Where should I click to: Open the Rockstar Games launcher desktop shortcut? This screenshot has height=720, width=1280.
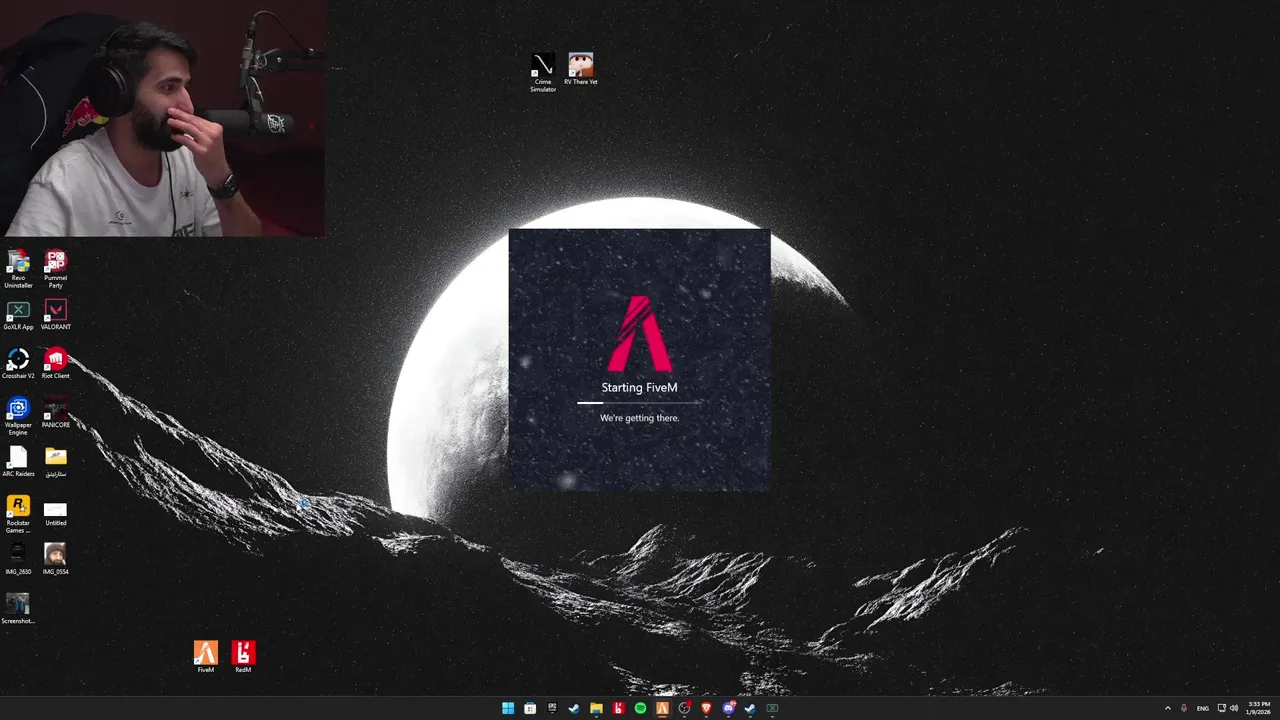tap(18, 514)
